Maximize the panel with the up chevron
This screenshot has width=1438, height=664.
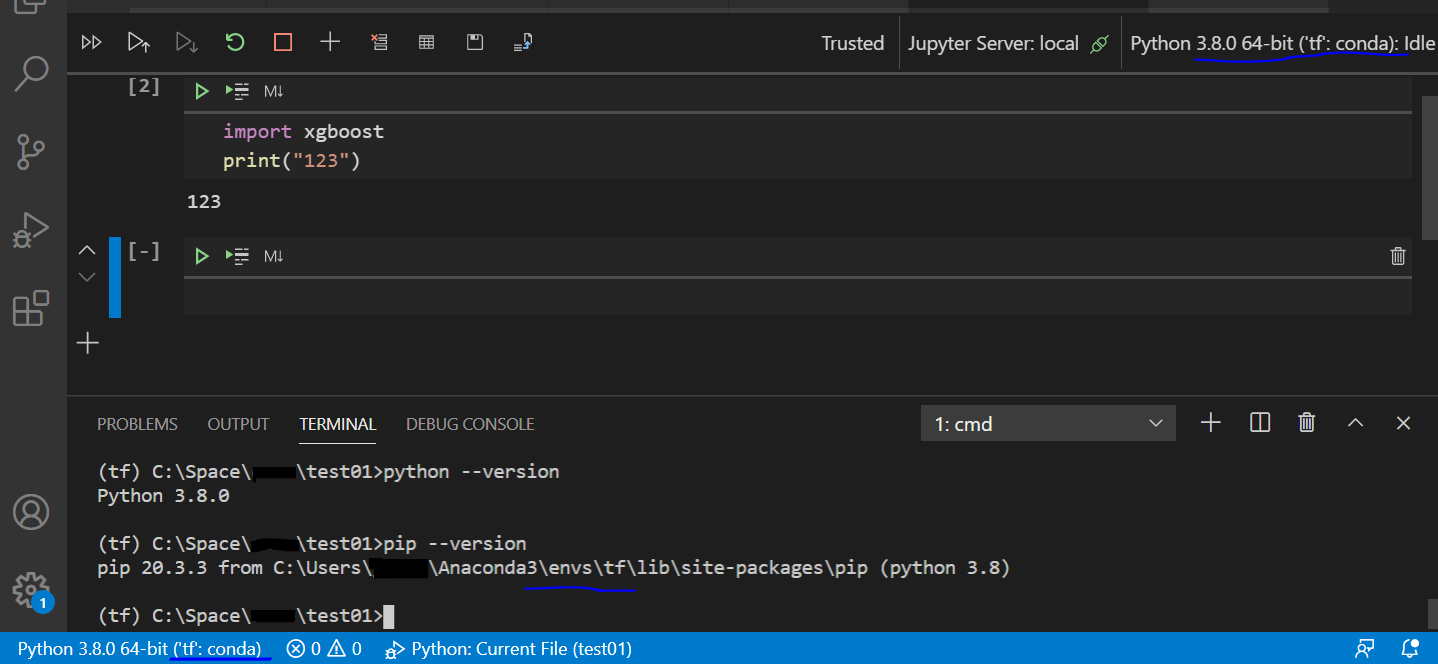[1355, 423]
